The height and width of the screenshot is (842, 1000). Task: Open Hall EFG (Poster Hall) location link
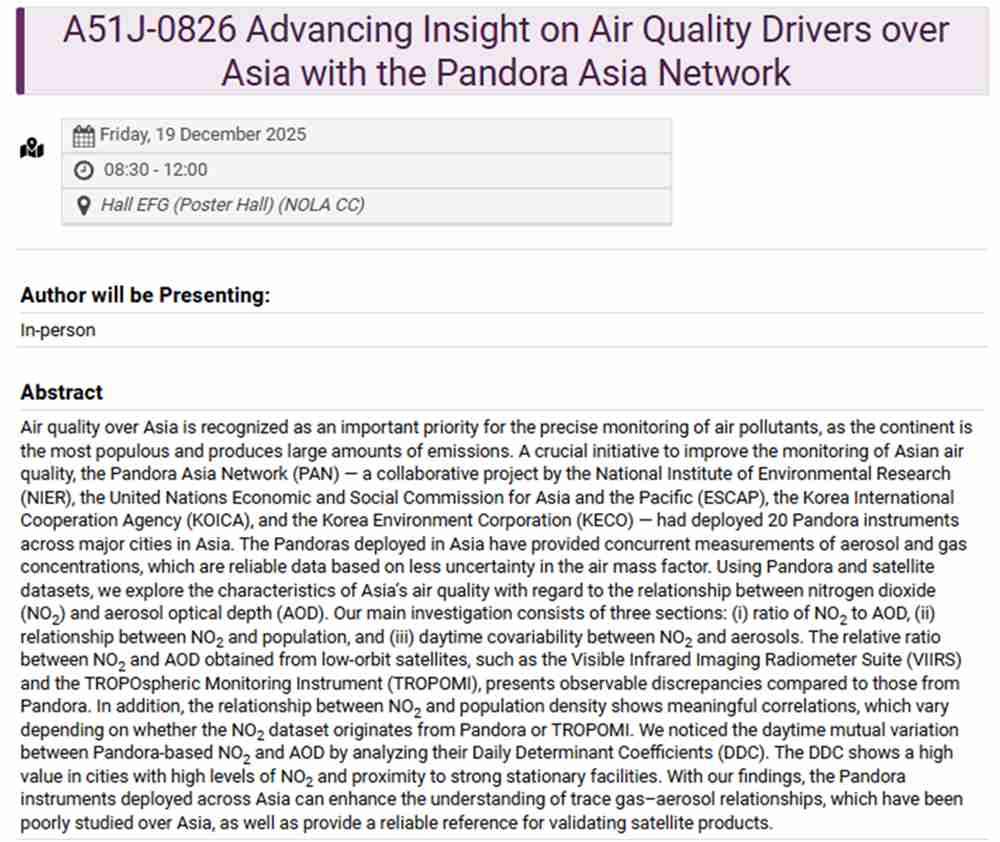[233, 205]
